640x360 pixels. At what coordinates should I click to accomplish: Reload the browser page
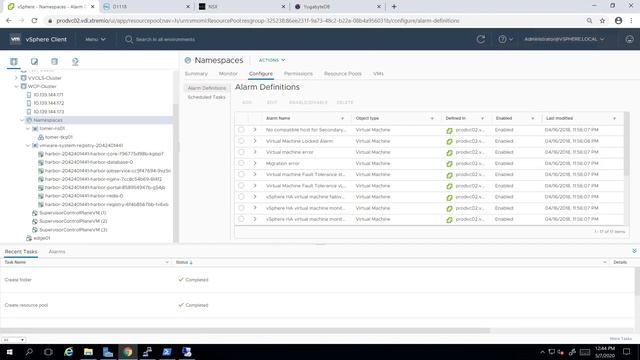34,20
